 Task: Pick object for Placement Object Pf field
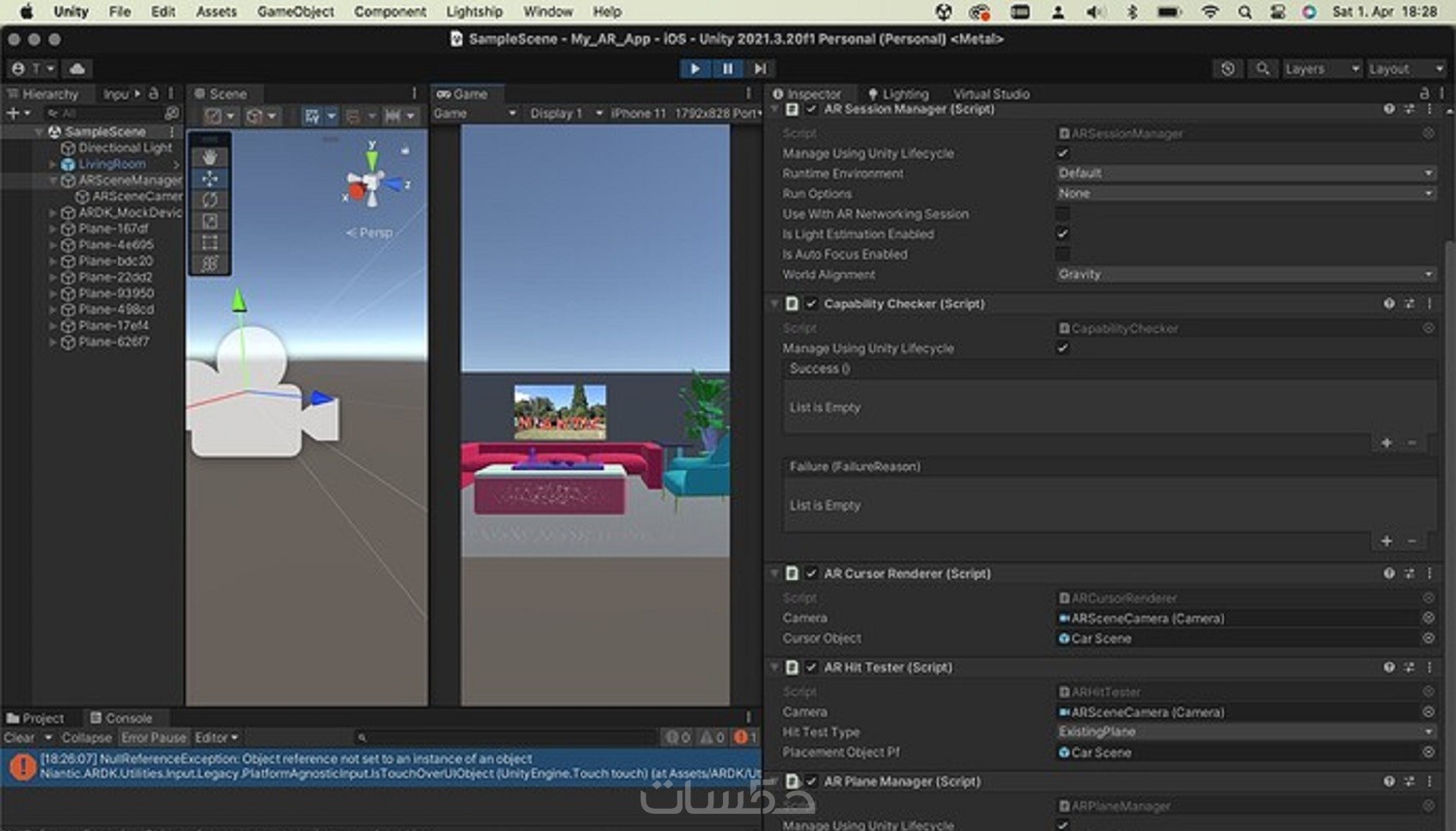click(x=1429, y=752)
